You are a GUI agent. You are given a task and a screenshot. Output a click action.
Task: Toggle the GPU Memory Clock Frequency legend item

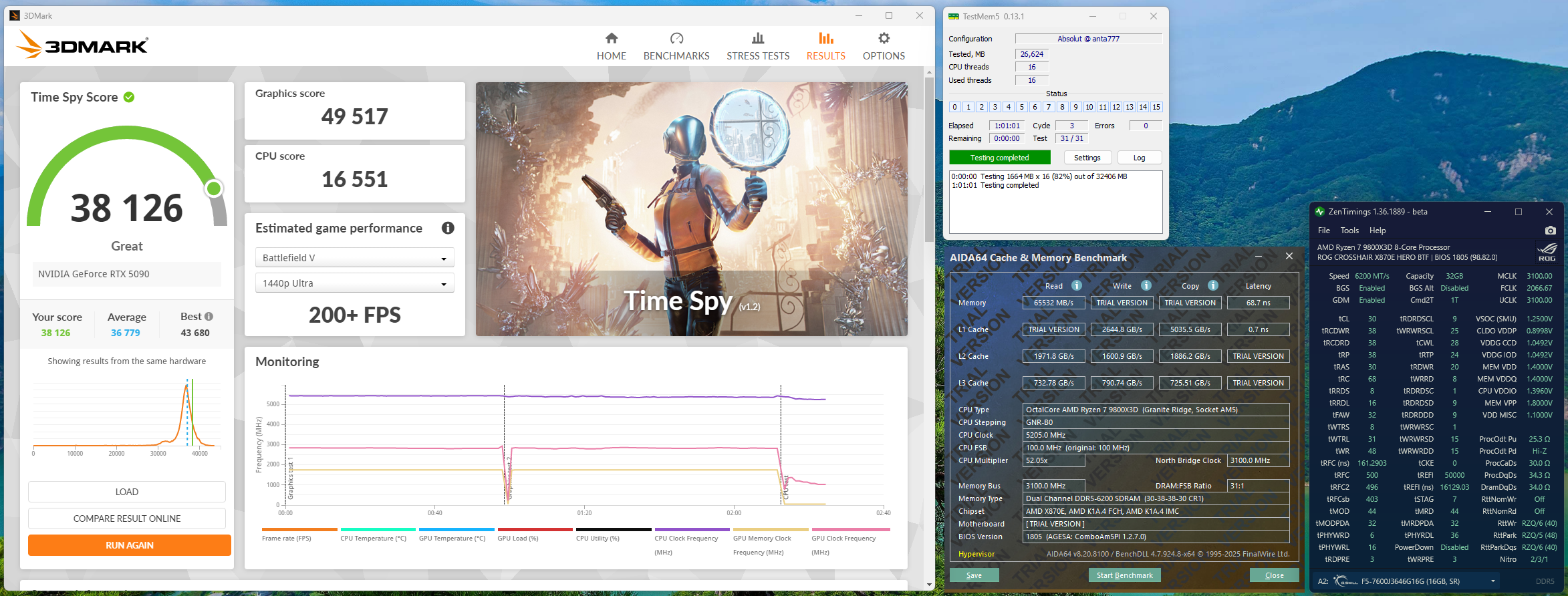coord(771,542)
